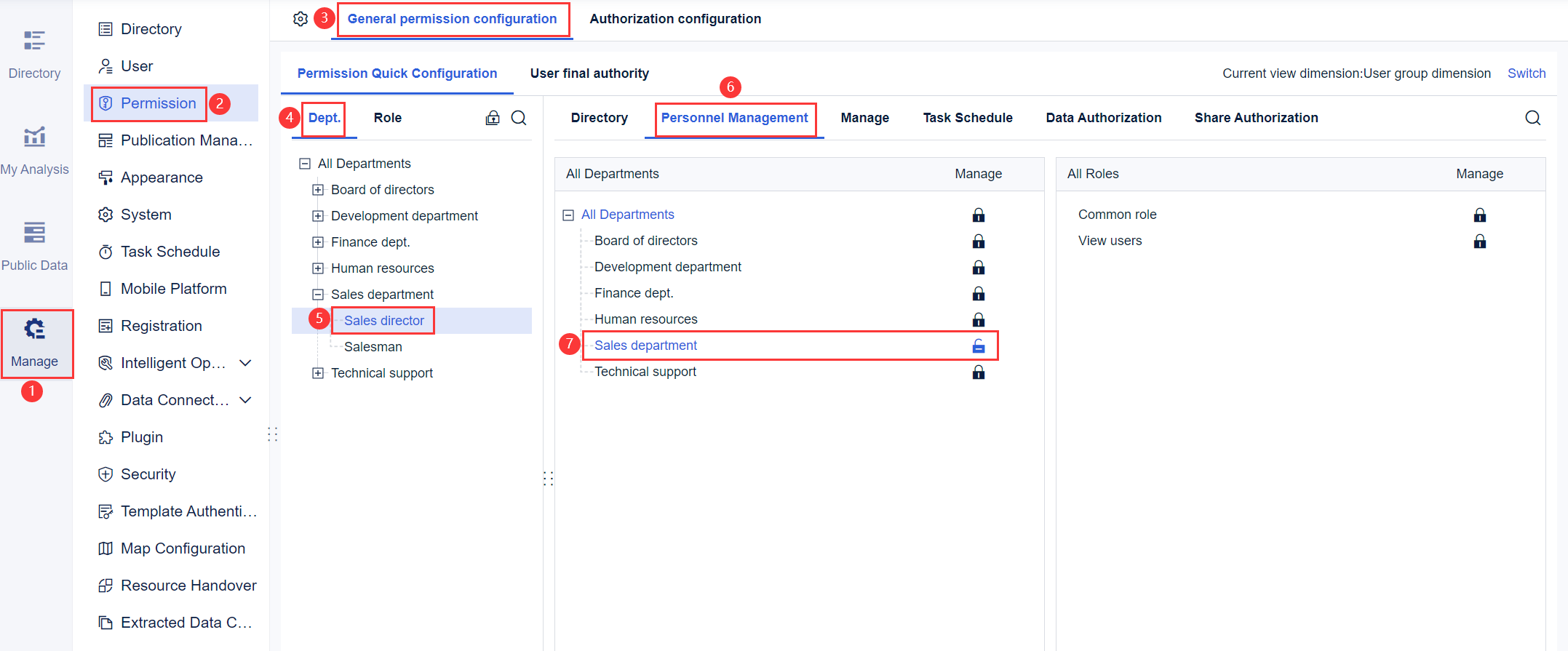Viewport: 1568px width, 651px height.
Task: Toggle the unlocked lock for Sales department
Action: click(x=979, y=346)
